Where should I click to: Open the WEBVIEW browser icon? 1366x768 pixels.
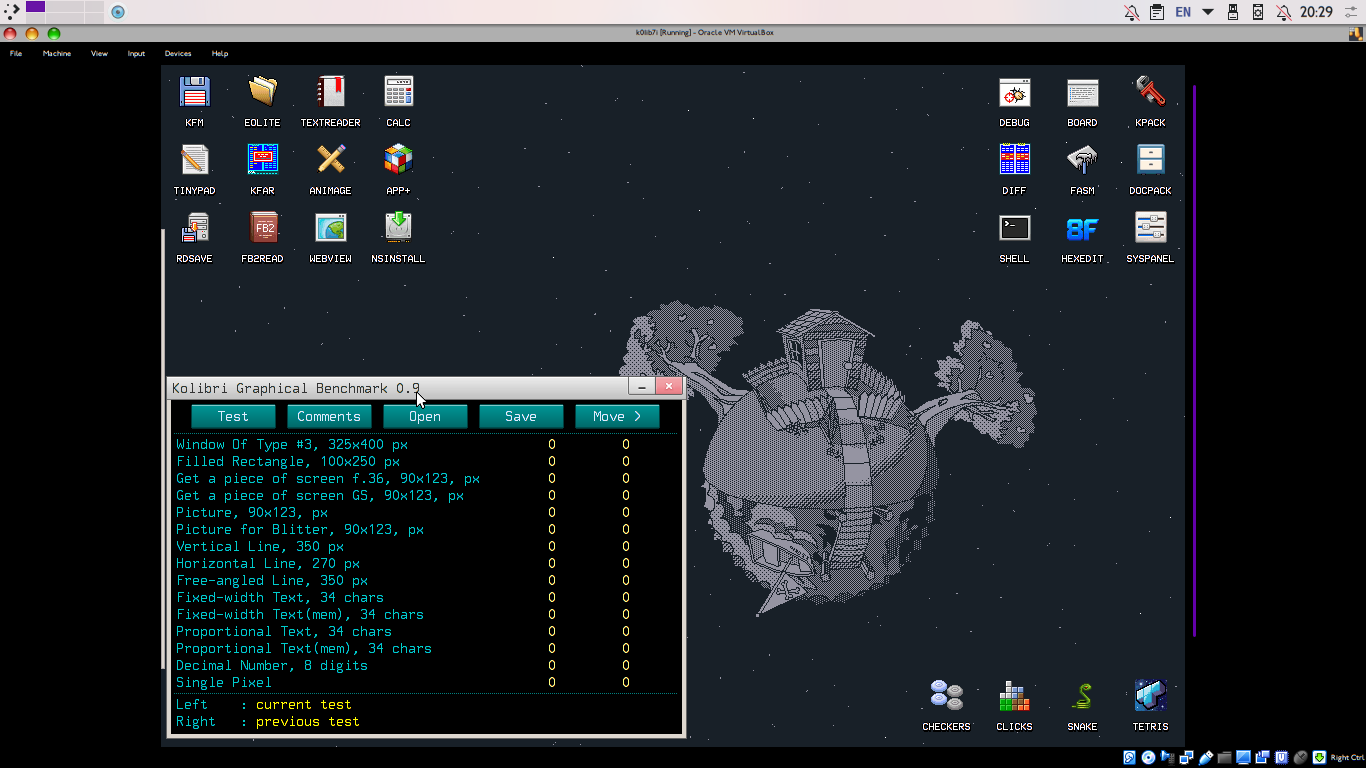click(330, 228)
